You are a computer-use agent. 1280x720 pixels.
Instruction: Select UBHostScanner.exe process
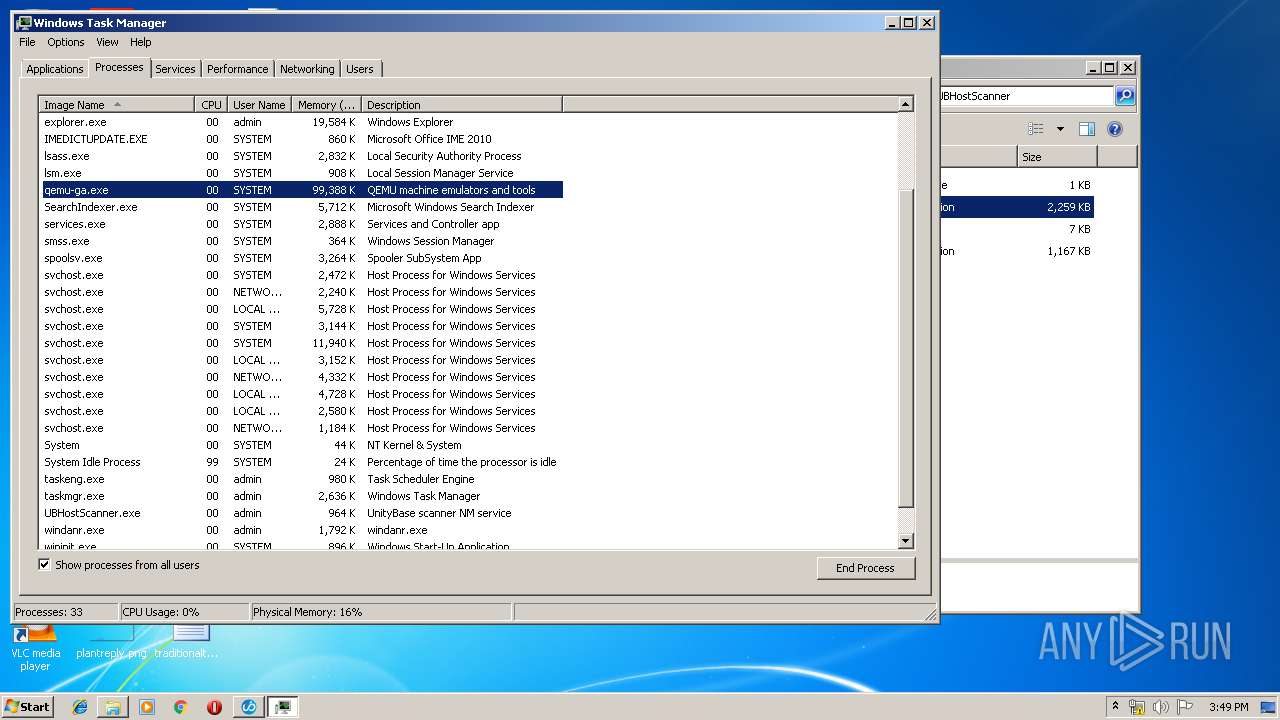point(300,513)
